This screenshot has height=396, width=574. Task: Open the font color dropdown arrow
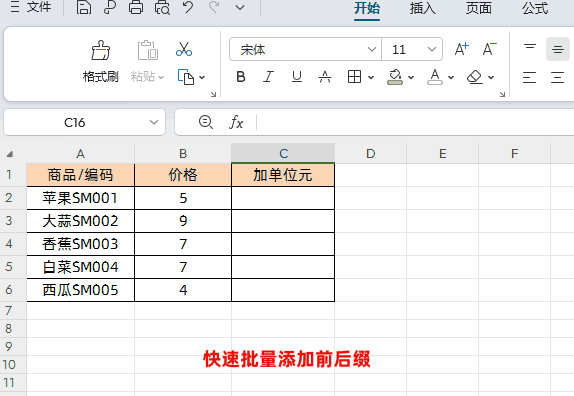[451, 77]
